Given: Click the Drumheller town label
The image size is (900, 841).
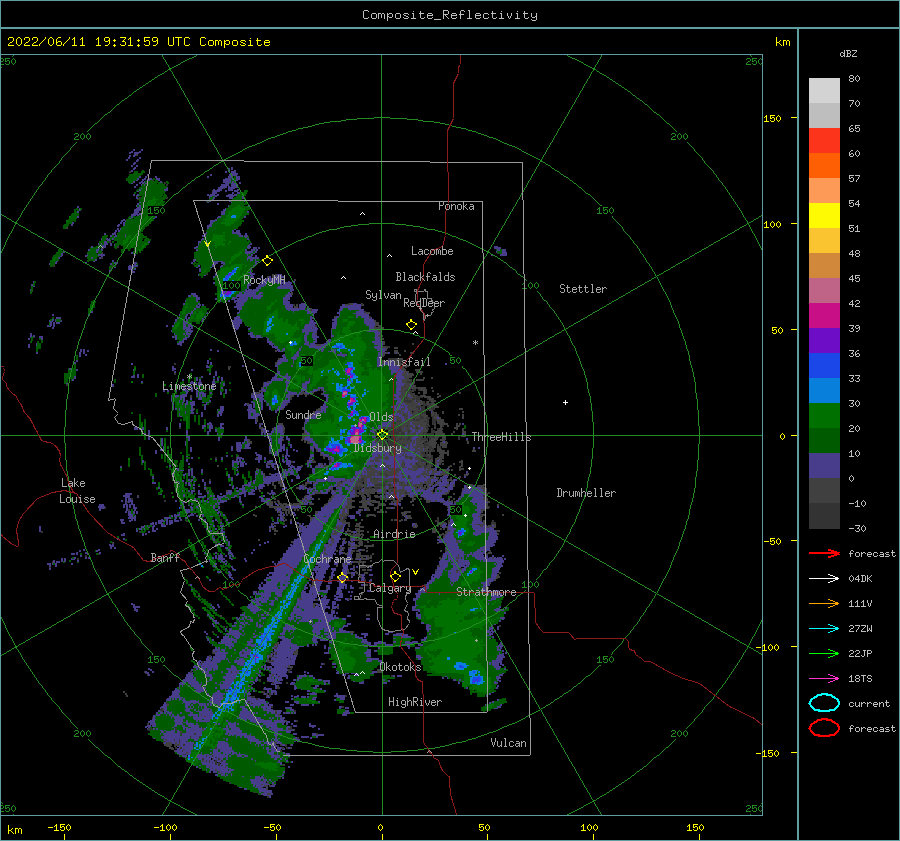Looking at the screenshot, I should coord(585,493).
